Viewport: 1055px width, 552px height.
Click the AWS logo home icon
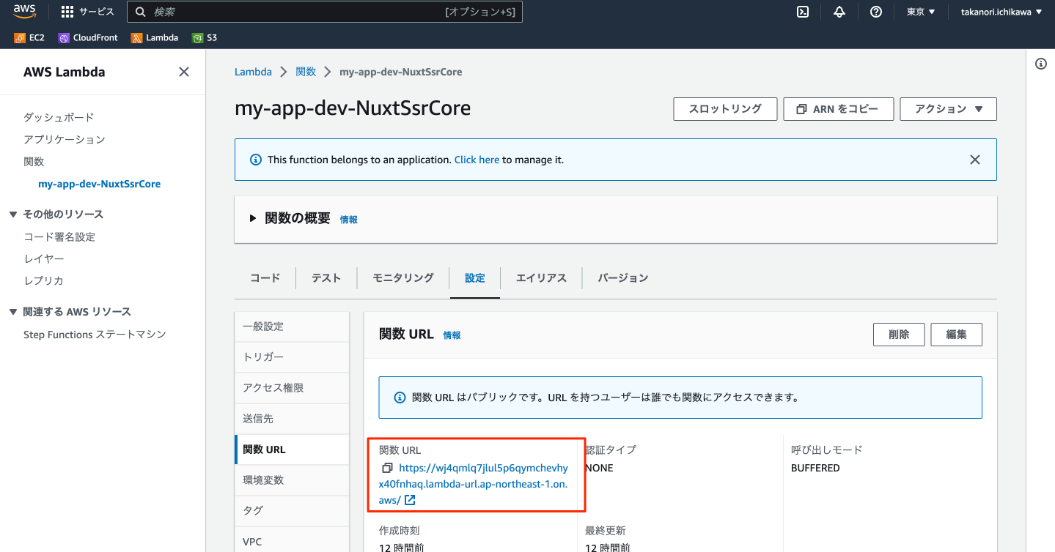point(24,11)
